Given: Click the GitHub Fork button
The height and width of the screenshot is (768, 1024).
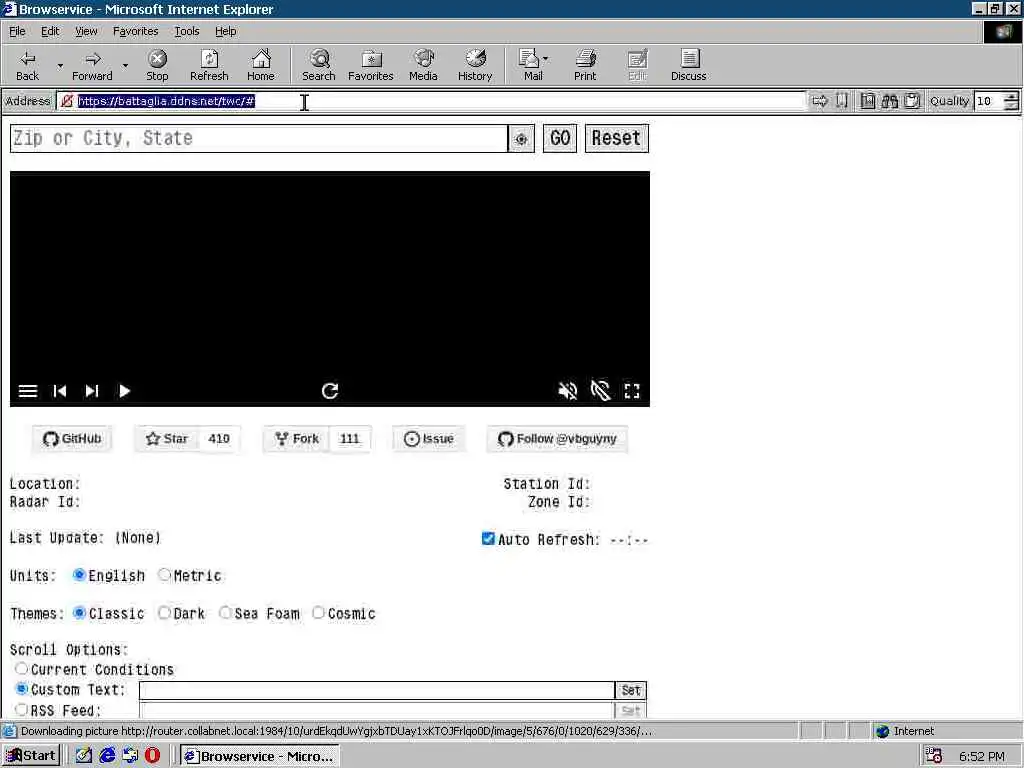Looking at the screenshot, I should [297, 439].
